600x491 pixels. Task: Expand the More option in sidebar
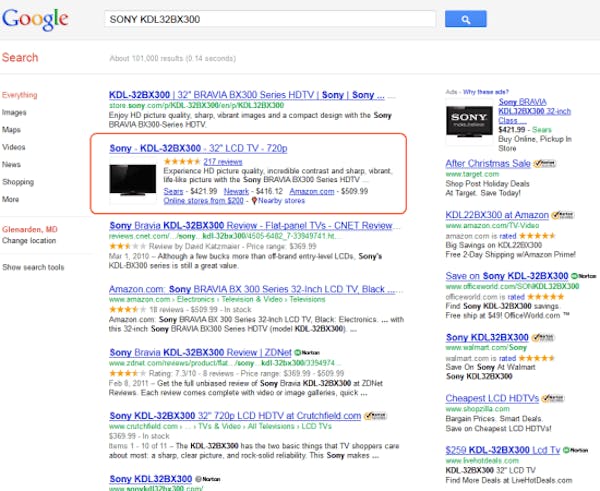point(10,199)
